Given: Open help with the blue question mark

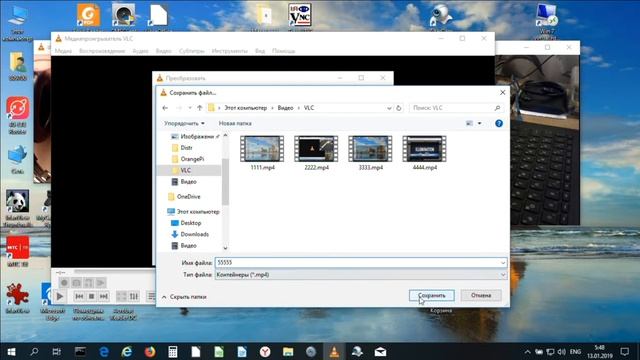Looking at the screenshot, I should click(499, 123).
